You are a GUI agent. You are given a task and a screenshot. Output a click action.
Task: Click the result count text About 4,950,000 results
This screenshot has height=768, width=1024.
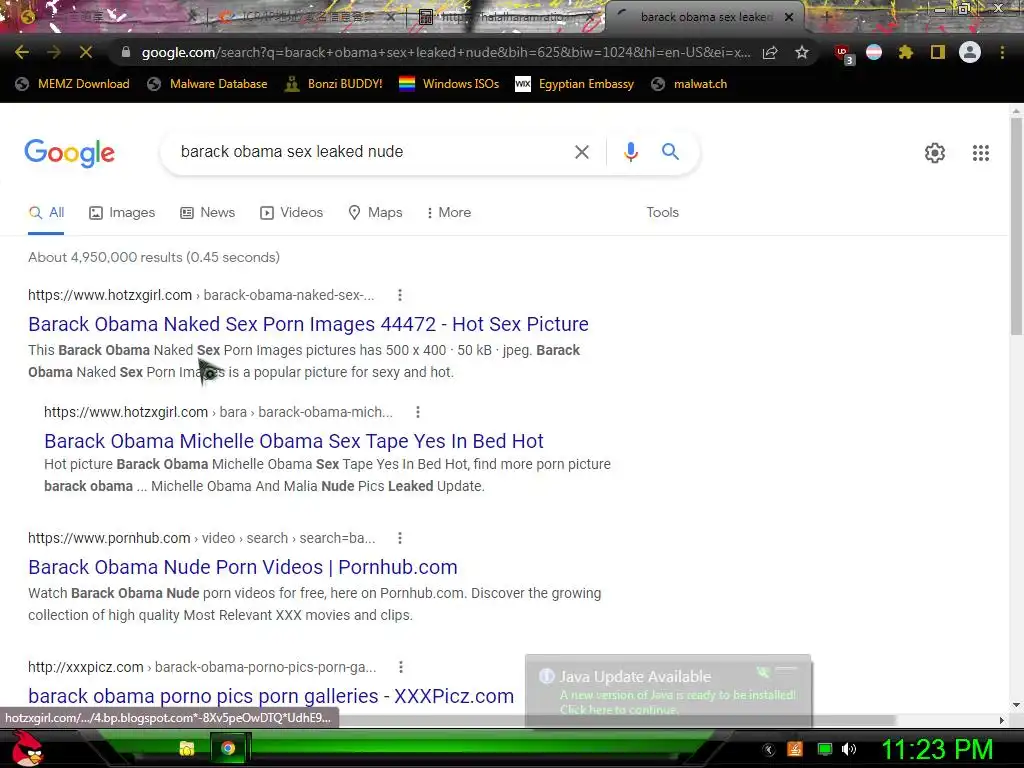[x=153, y=257]
